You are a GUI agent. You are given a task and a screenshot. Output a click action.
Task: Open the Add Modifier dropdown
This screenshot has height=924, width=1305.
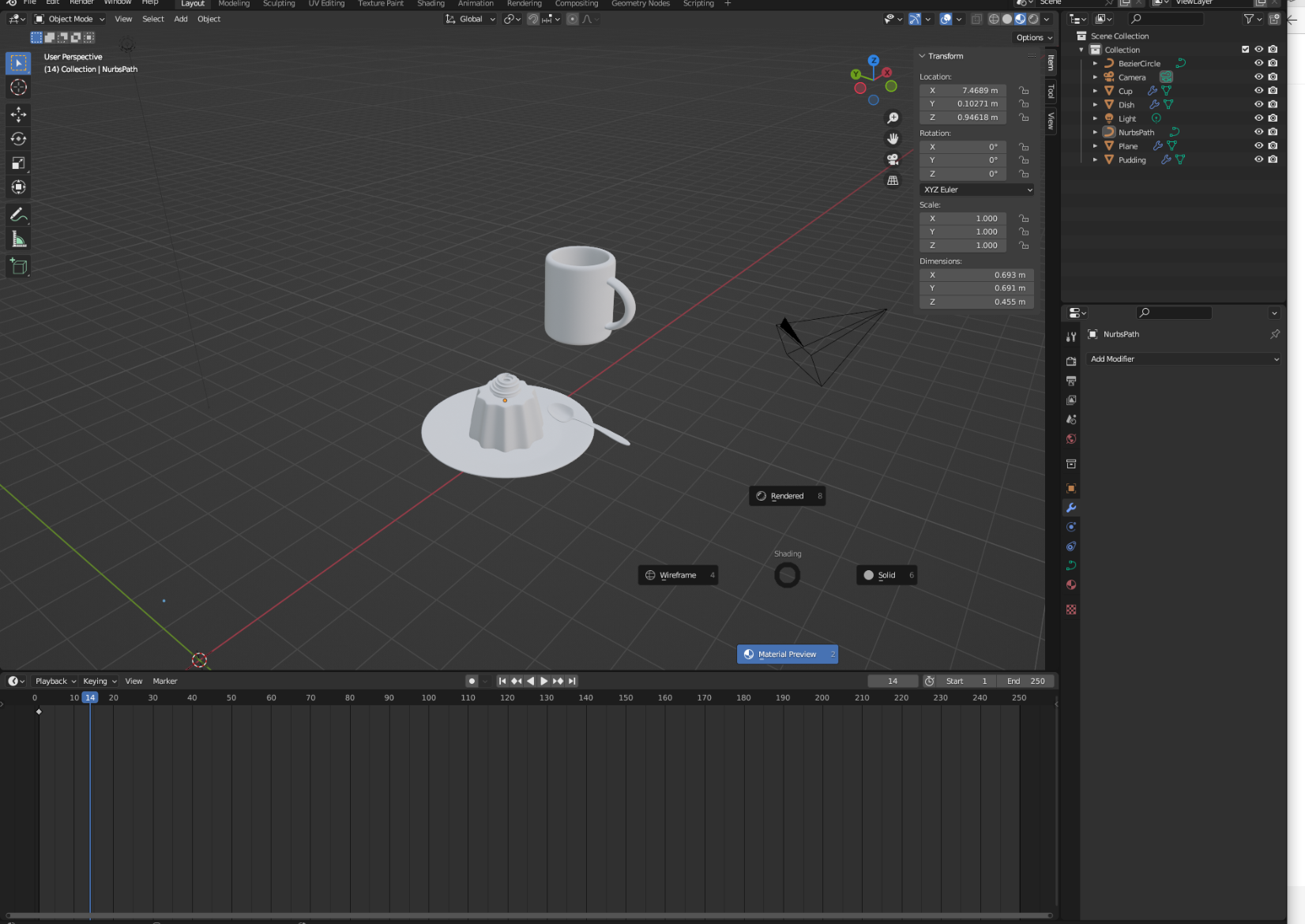pyautogui.click(x=1184, y=359)
